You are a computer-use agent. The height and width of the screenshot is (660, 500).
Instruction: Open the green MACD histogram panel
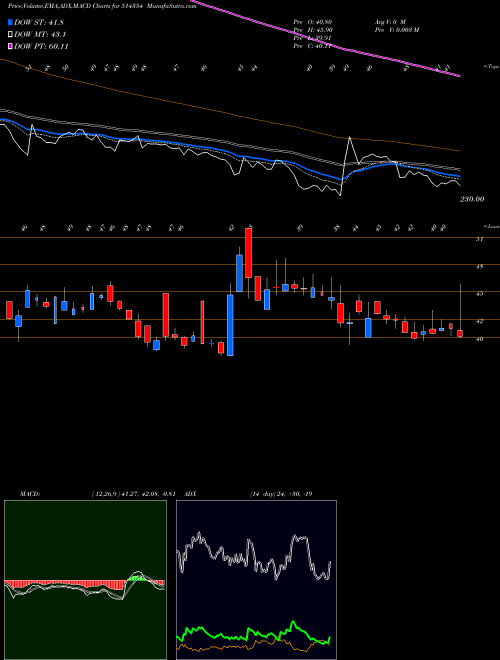[85, 580]
